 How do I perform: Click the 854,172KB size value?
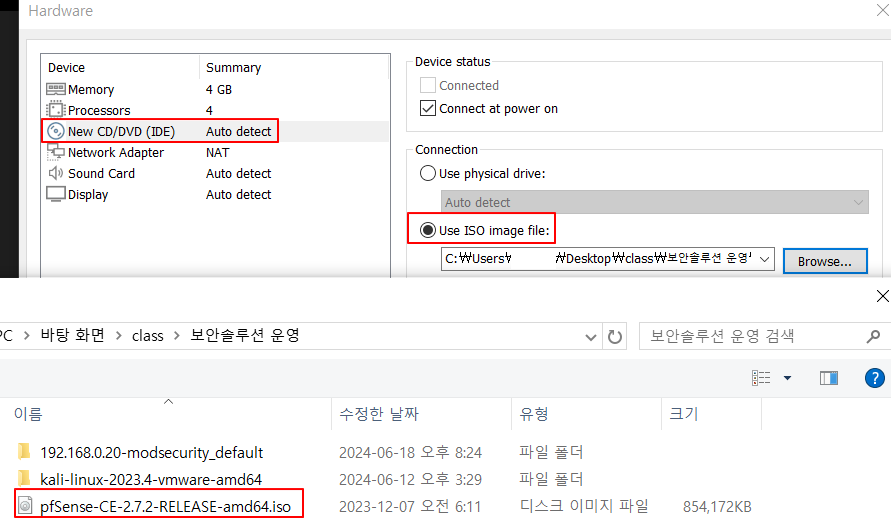pos(717,506)
